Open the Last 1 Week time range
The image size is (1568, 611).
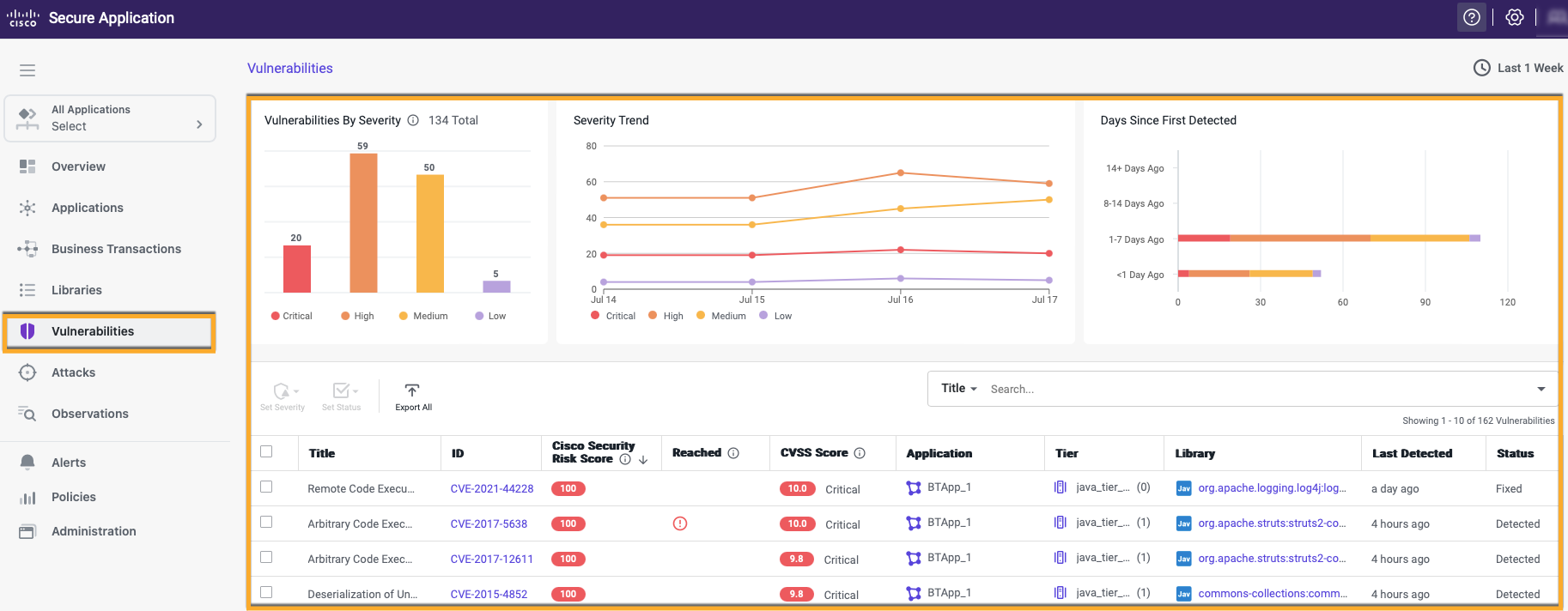click(x=1518, y=68)
